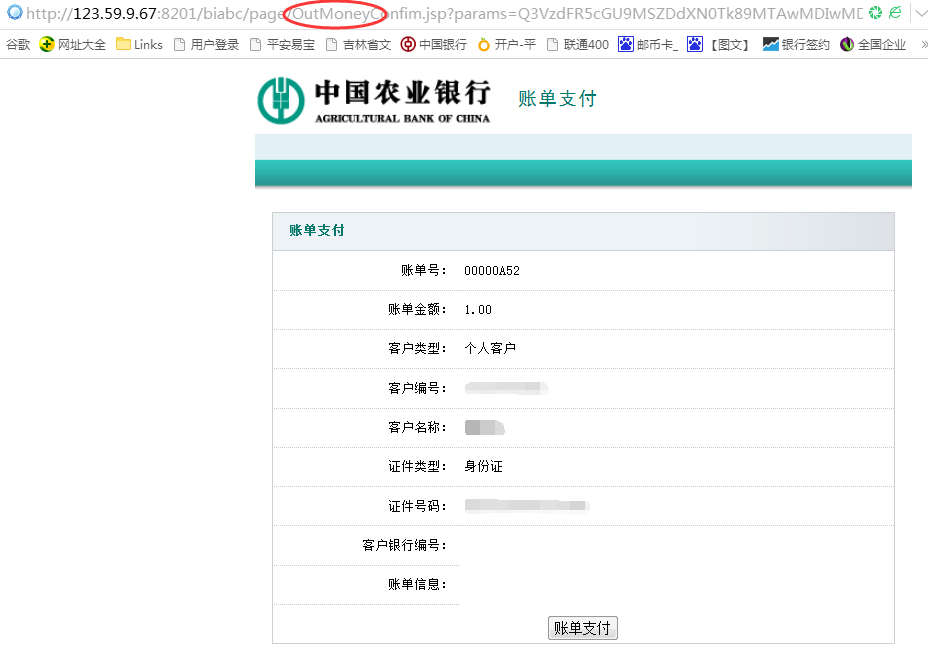Click the round icon beside 全国企业

pos(847,44)
